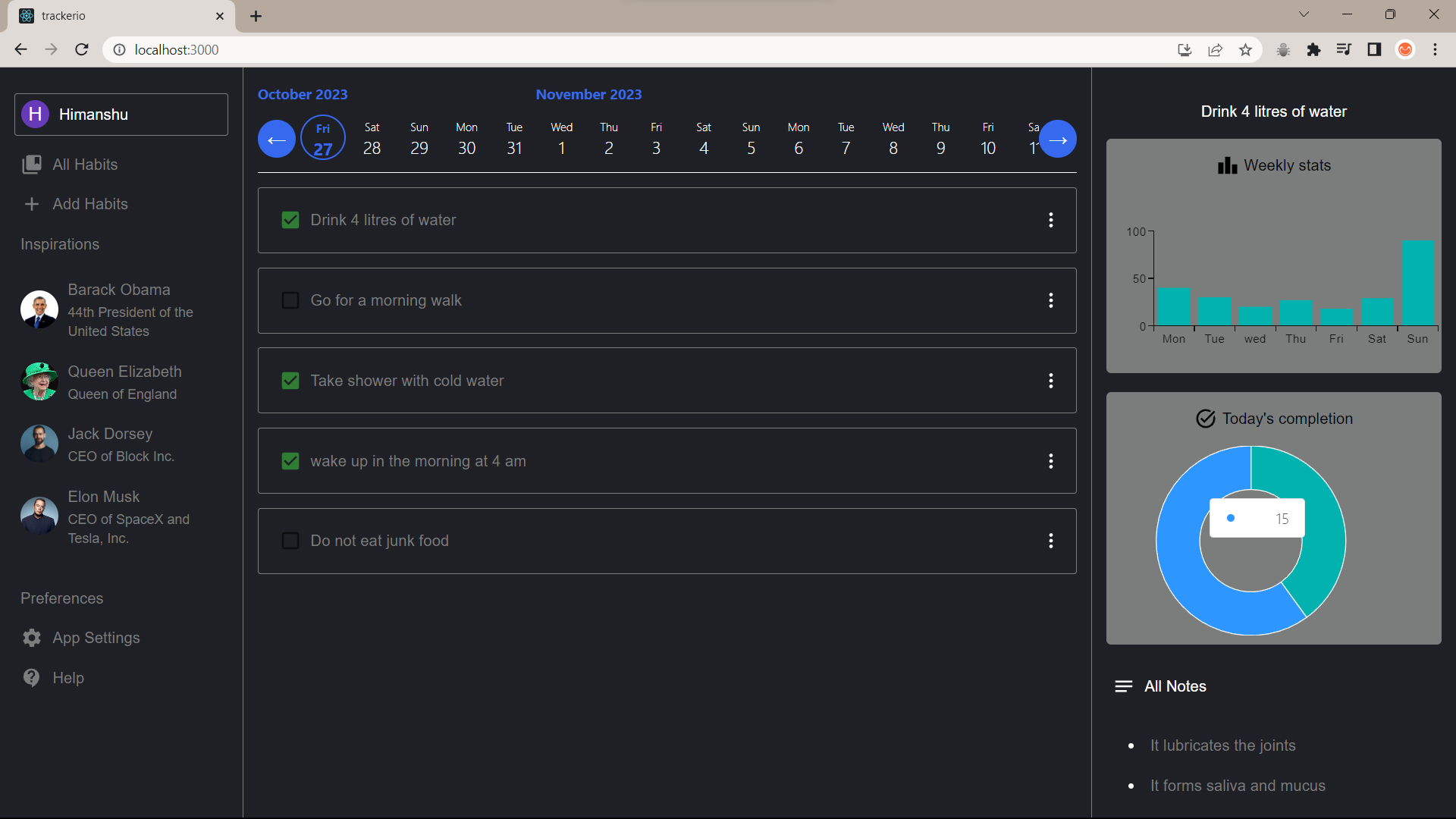Screen dimensions: 1456x819
Task: Check the Go for a morning walk box
Action: point(290,300)
